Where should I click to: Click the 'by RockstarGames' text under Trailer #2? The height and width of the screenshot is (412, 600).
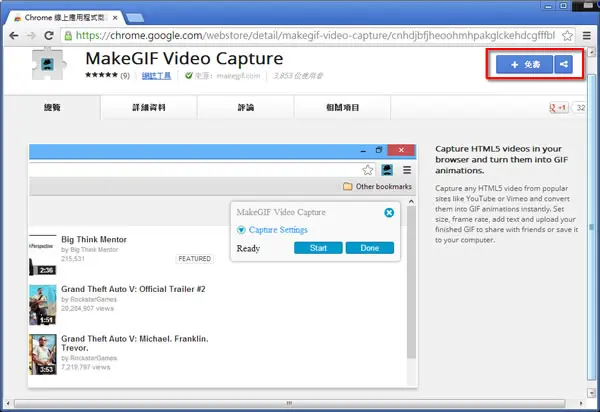pyautogui.click(x=89, y=299)
